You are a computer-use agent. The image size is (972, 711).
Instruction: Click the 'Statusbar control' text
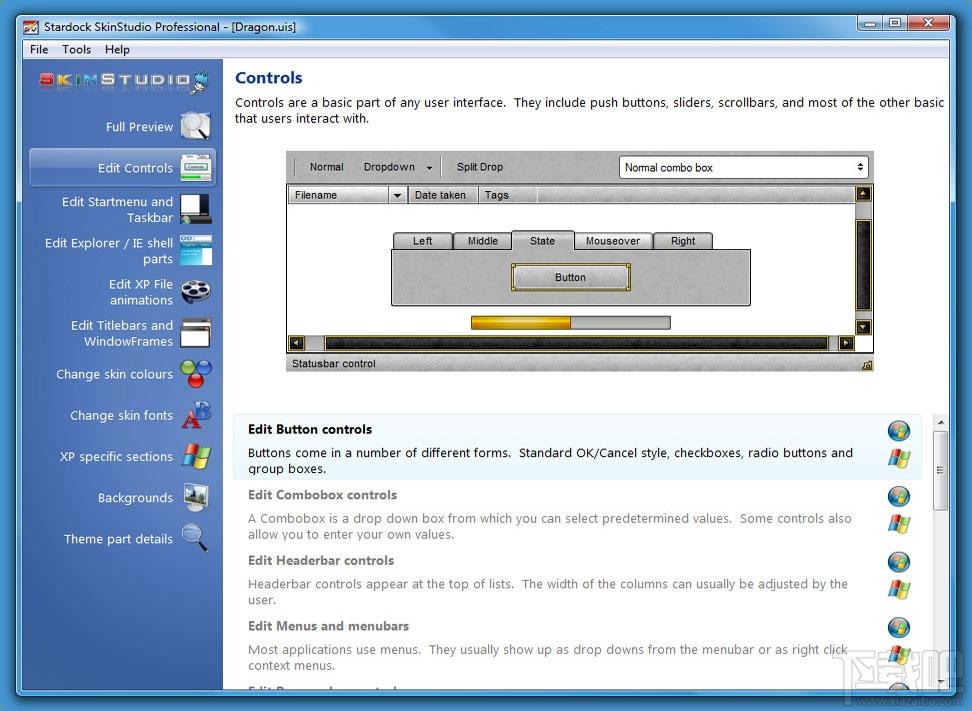tap(334, 364)
